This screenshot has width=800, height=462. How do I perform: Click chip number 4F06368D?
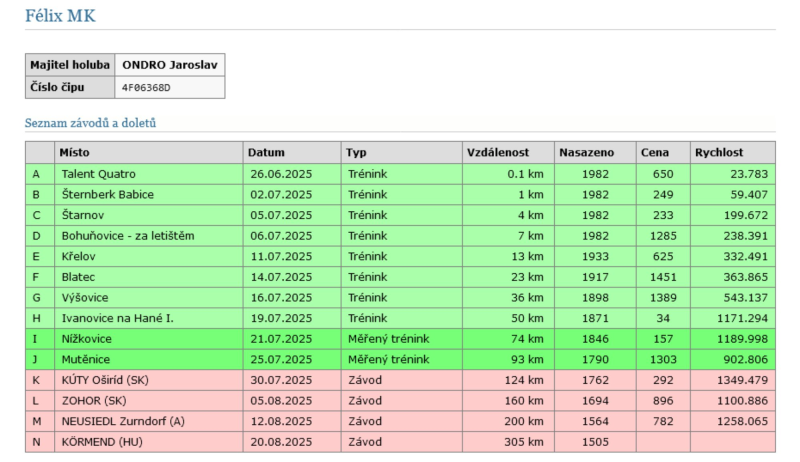[146, 87]
